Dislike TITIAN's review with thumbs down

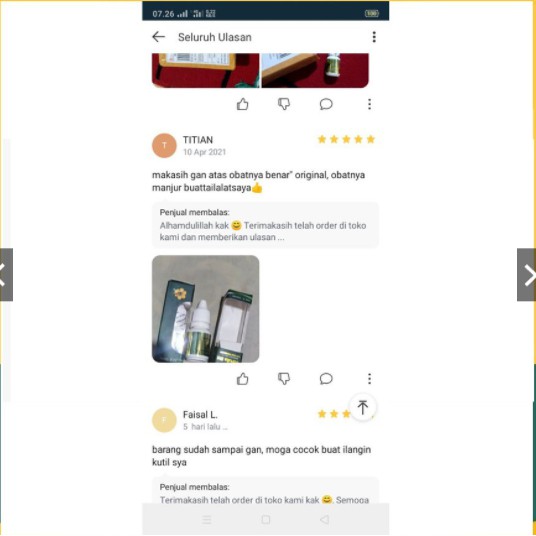(284, 379)
